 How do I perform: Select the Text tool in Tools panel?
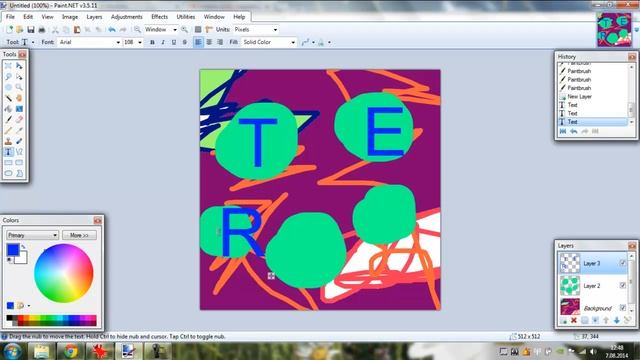[8, 152]
